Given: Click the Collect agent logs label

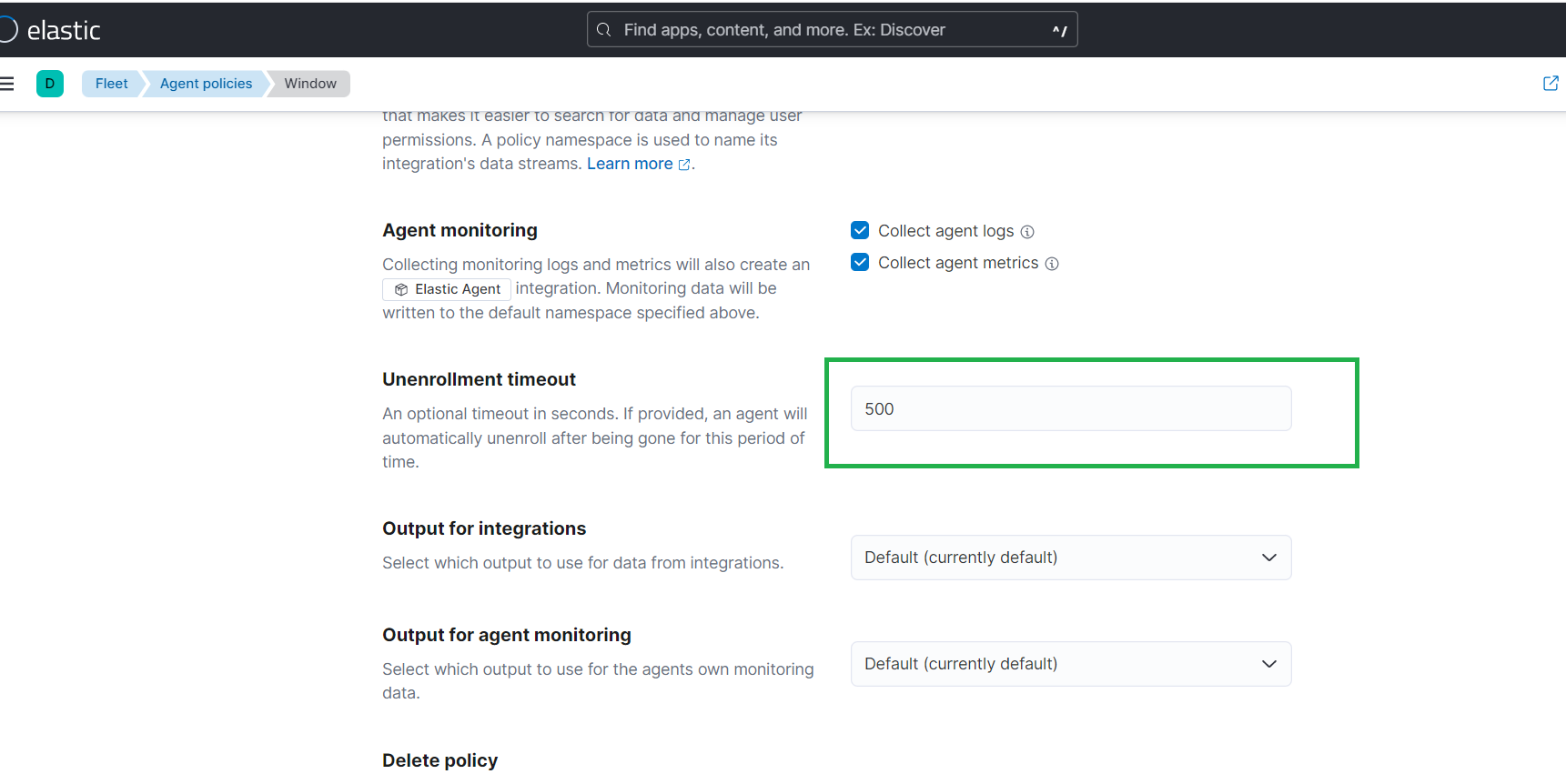Looking at the screenshot, I should point(945,231).
